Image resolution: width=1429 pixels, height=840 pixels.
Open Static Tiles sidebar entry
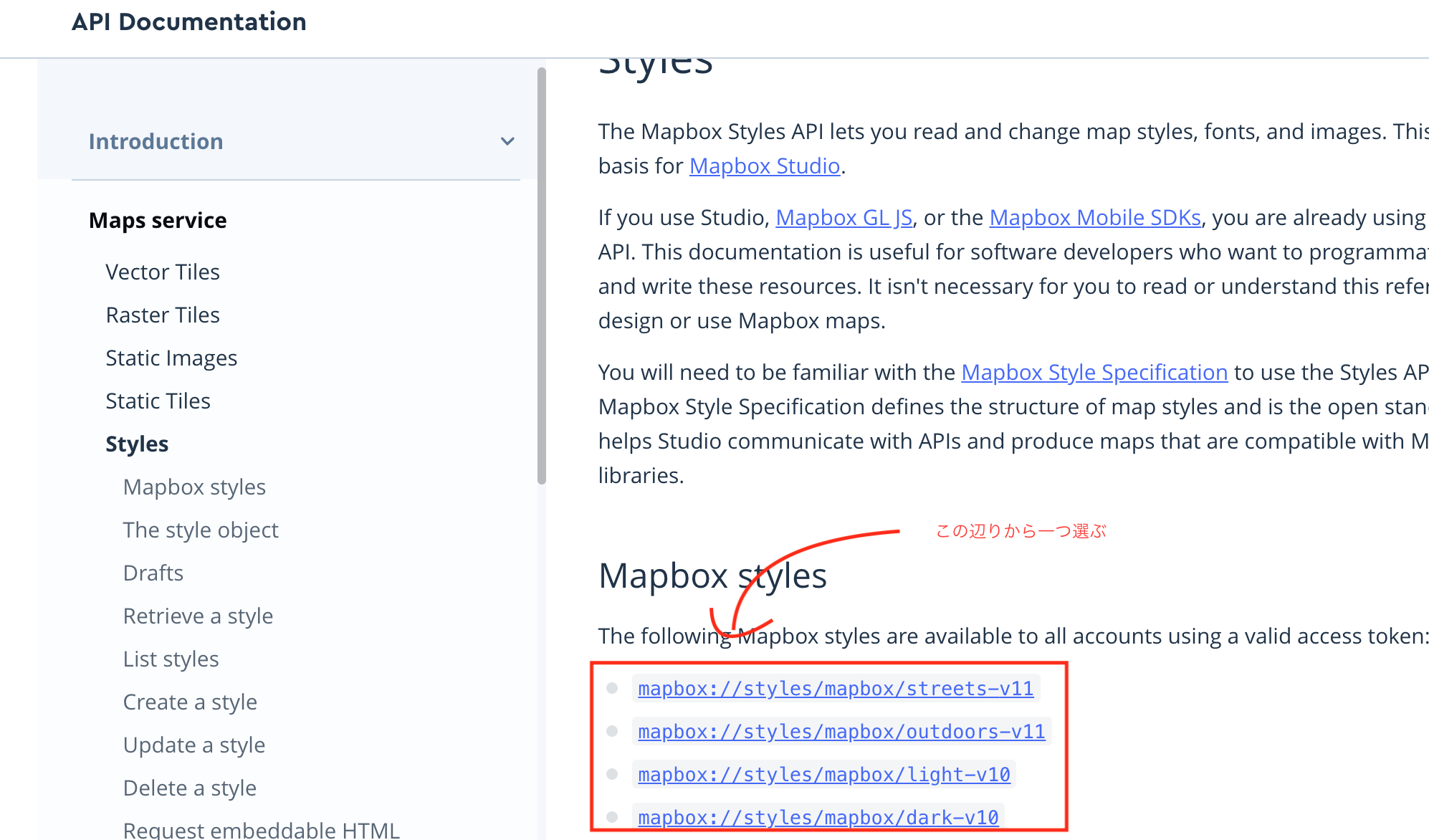158,401
